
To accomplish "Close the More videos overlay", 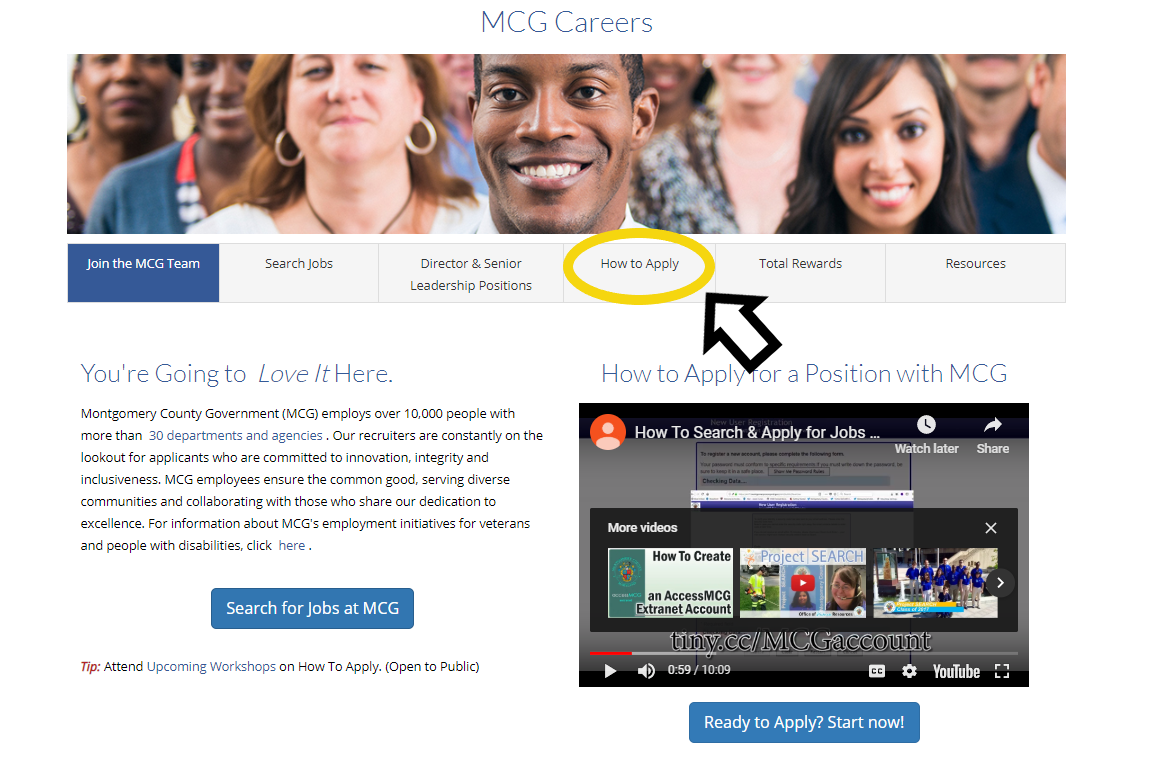I will pyautogui.click(x=990, y=528).
